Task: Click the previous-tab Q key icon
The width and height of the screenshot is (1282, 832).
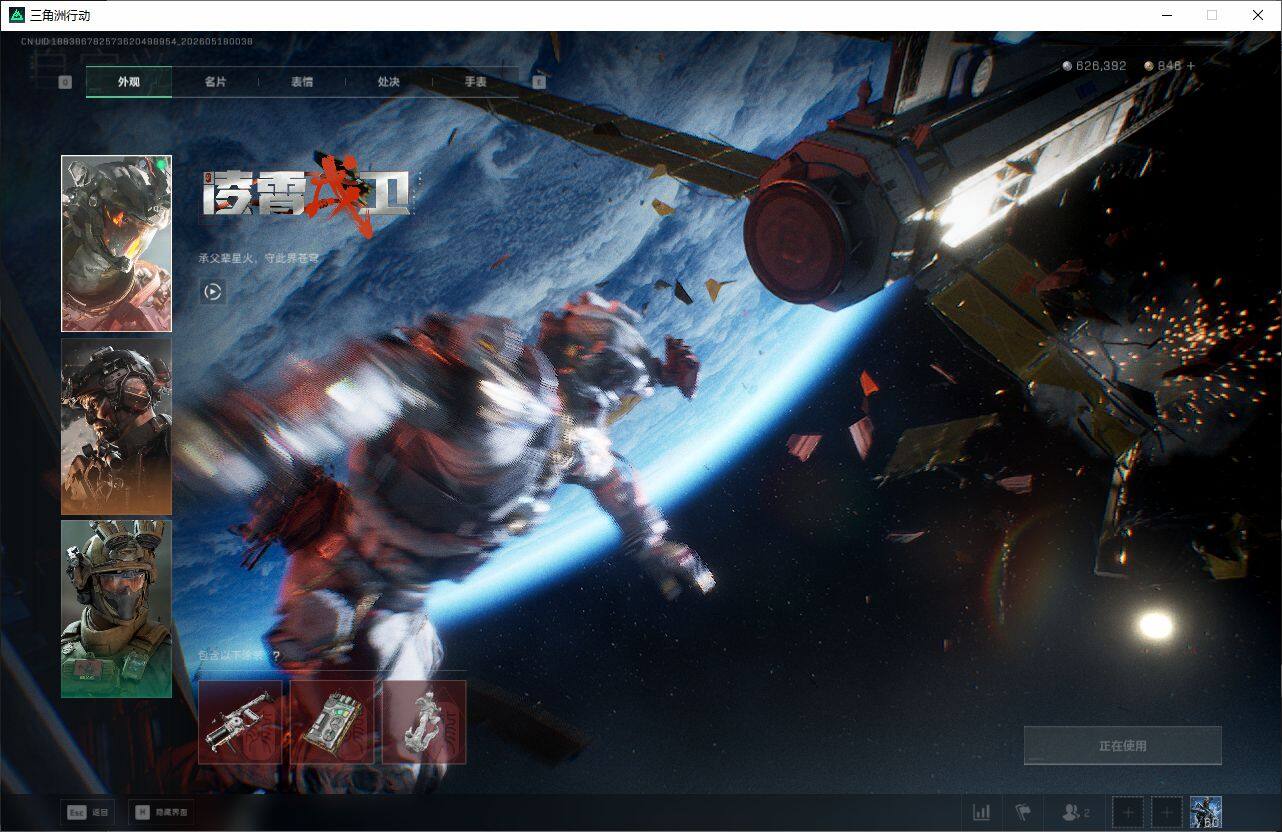Action: point(65,82)
